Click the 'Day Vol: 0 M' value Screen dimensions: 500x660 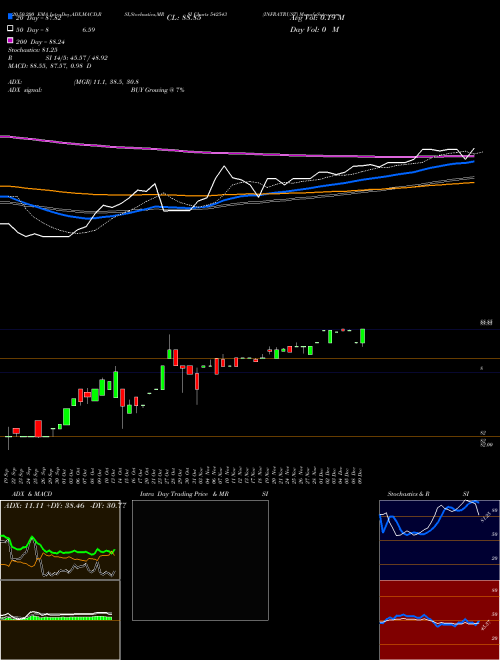click(314, 29)
